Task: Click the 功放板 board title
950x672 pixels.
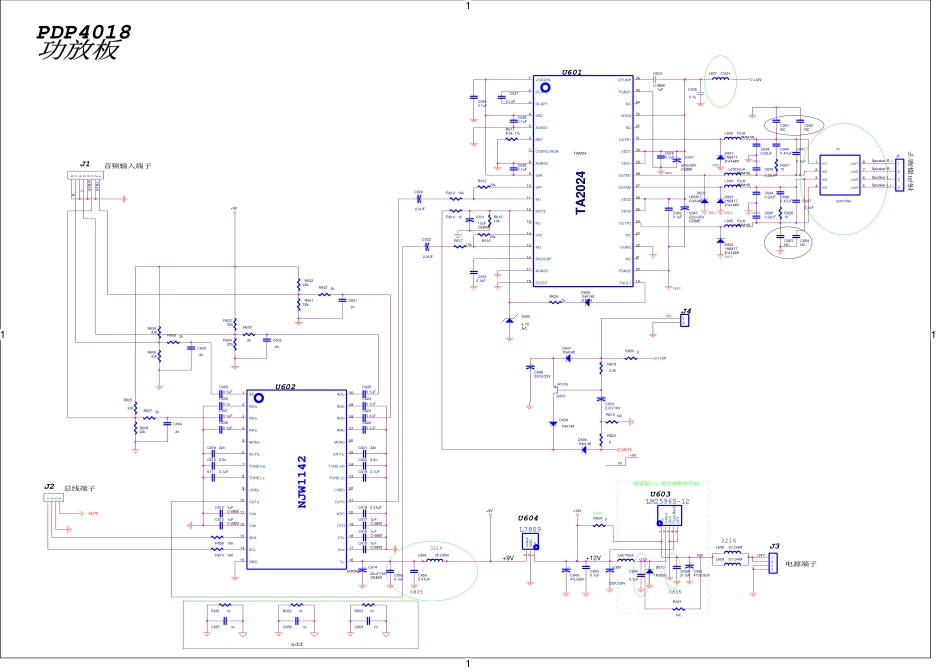Action: [68, 53]
